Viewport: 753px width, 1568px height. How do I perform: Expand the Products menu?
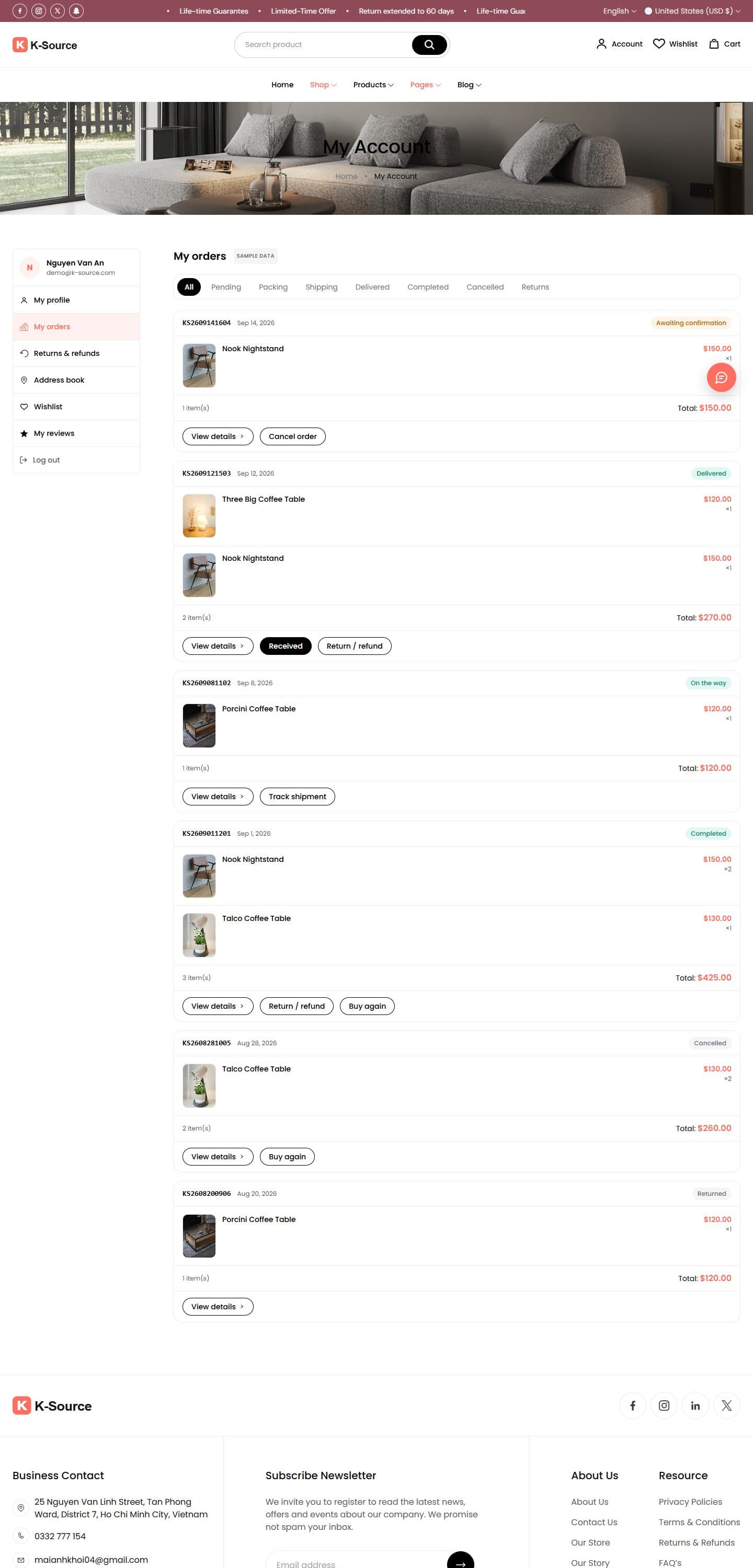tap(373, 85)
